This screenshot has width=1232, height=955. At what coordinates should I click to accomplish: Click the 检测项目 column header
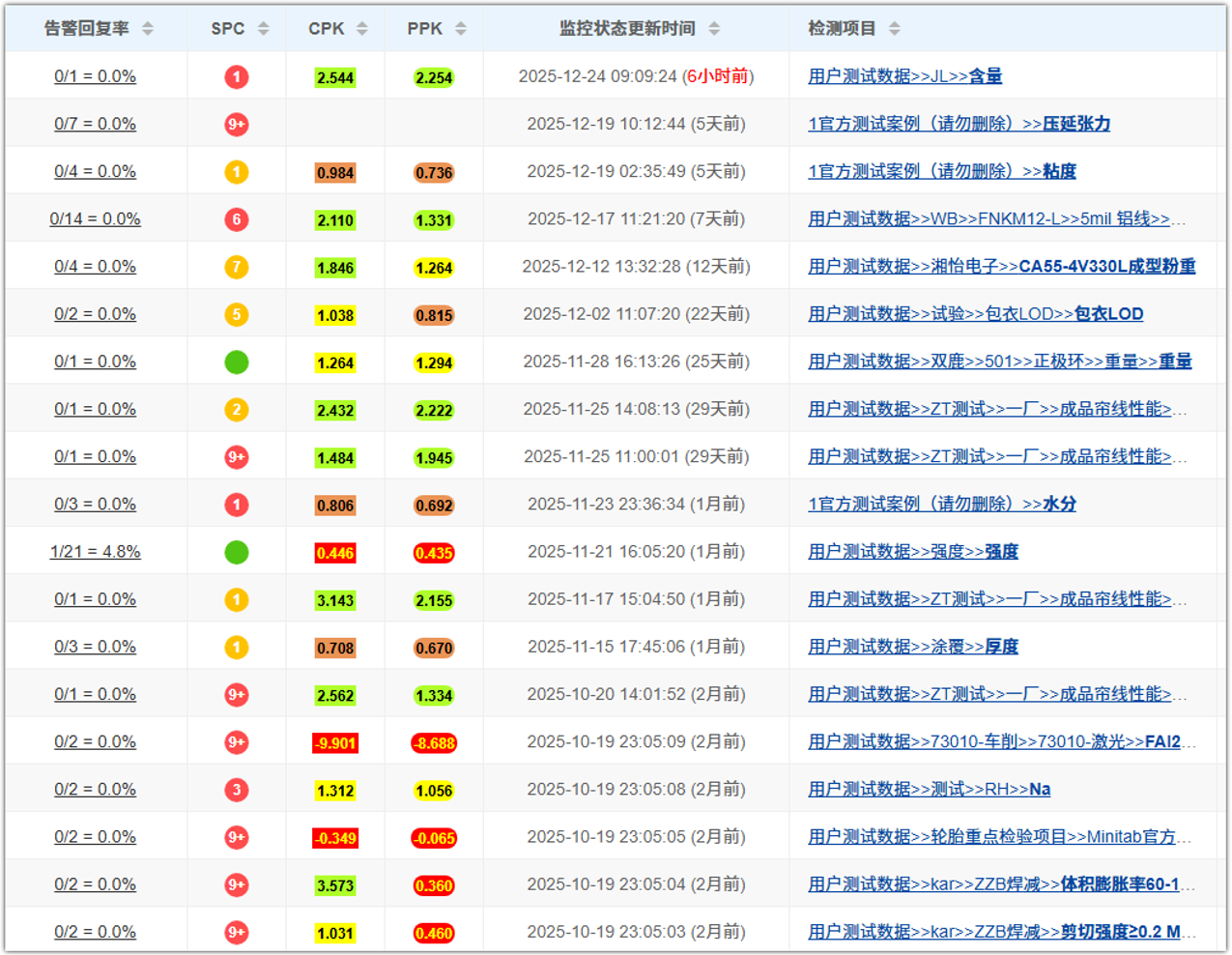pos(842,29)
